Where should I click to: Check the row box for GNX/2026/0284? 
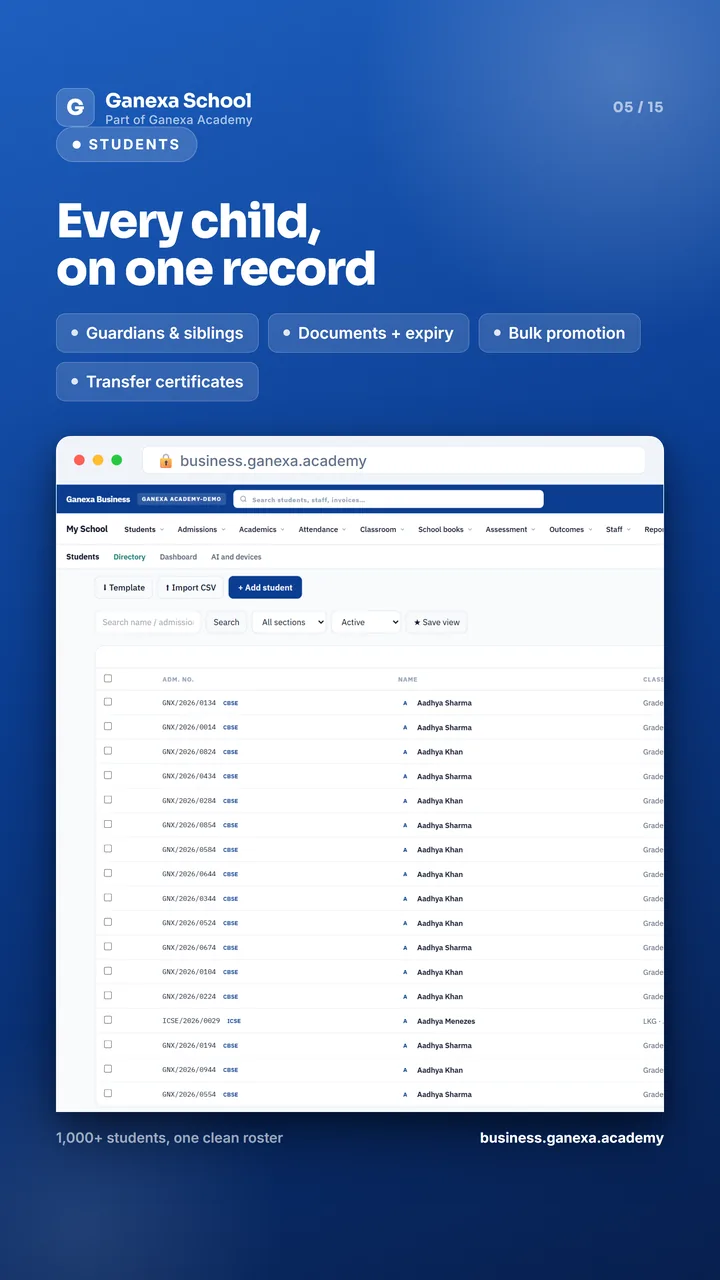108,800
